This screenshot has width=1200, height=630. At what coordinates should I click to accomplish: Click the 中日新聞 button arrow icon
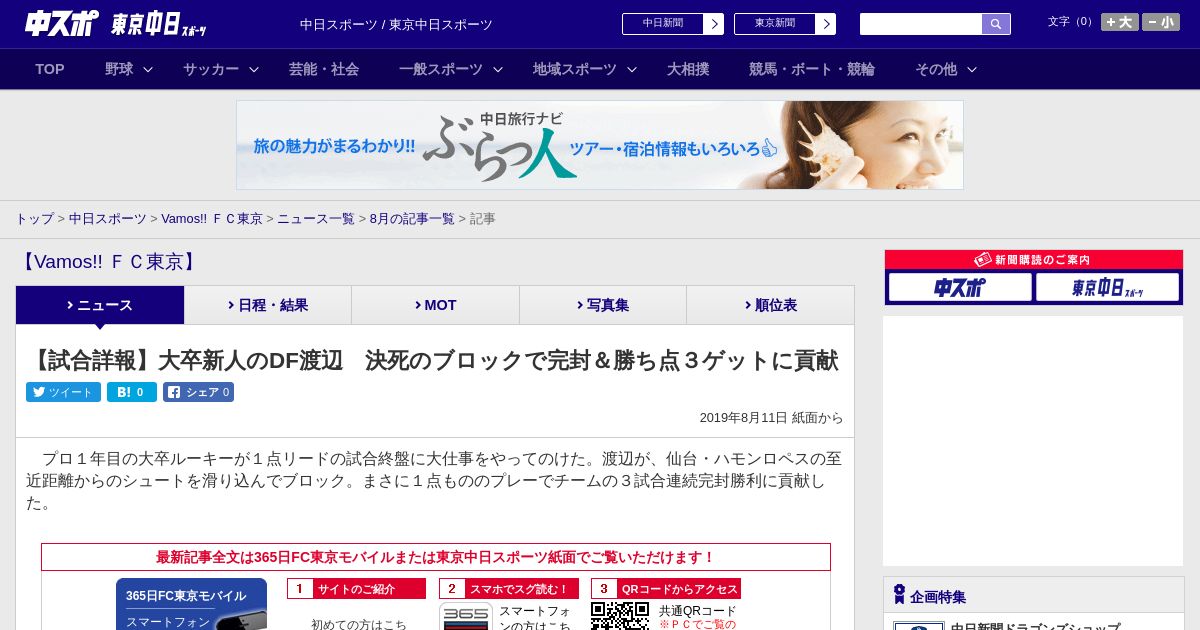coord(714,24)
